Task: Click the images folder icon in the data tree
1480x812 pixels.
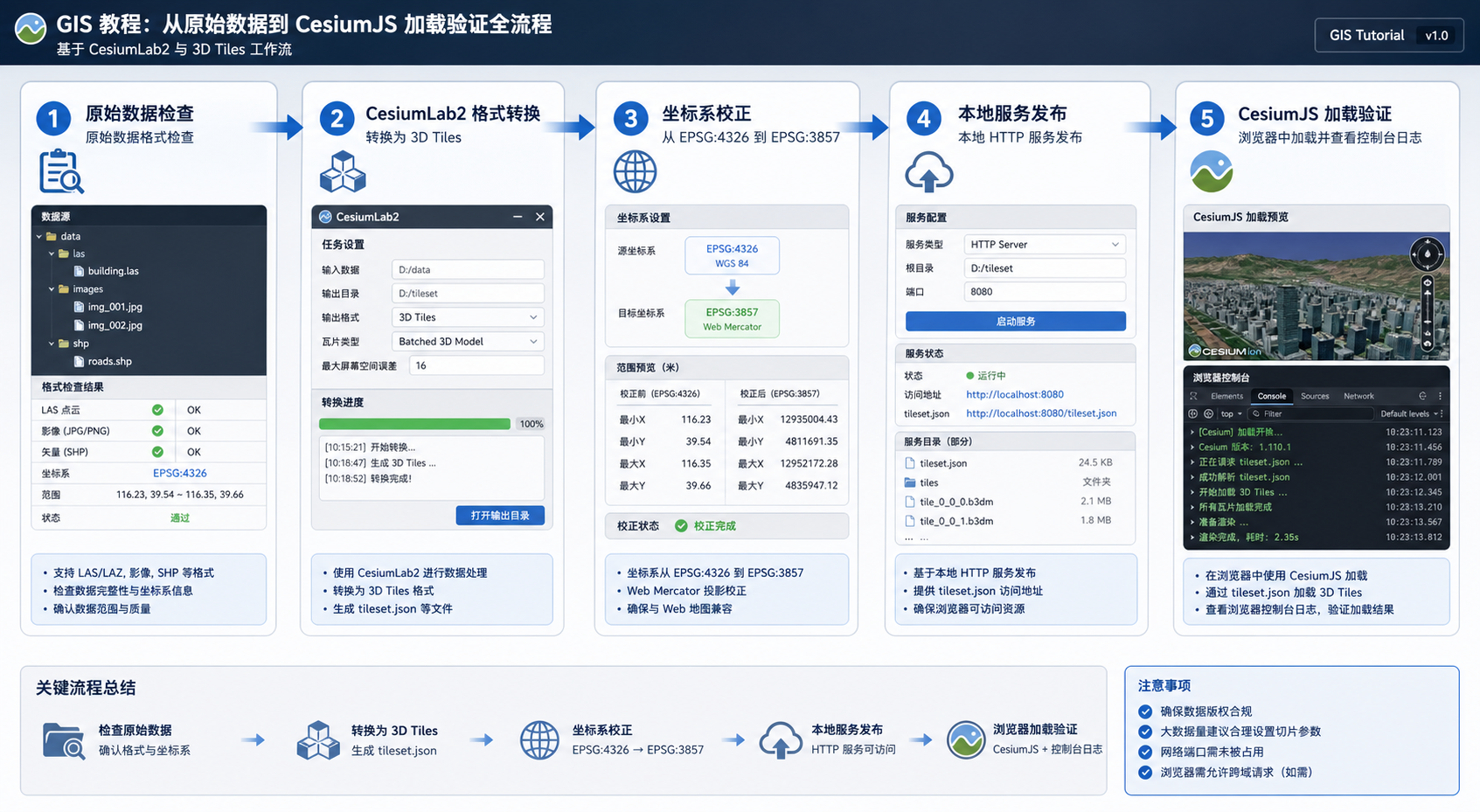Action: coord(63,289)
